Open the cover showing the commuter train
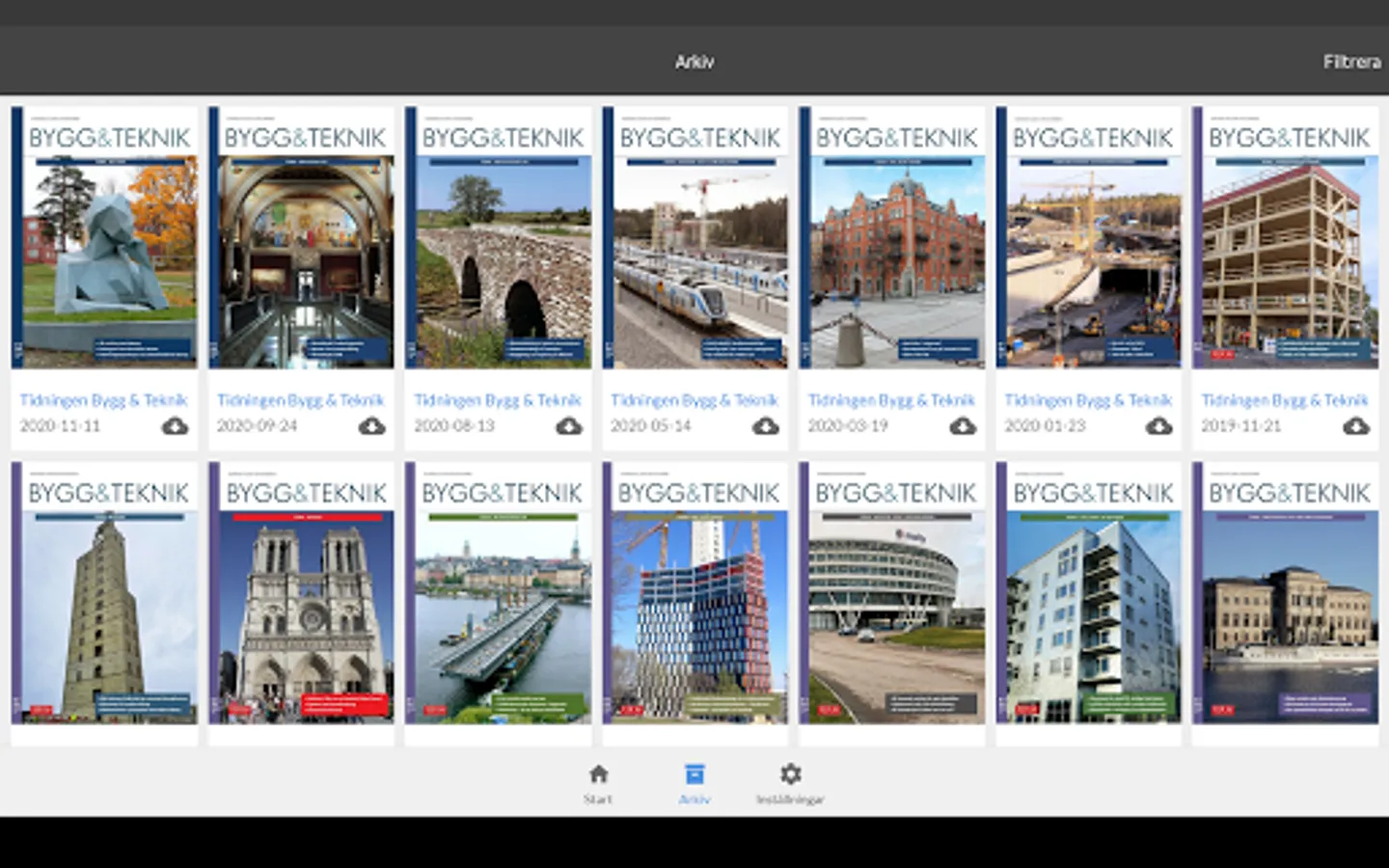 [x=694, y=237]
